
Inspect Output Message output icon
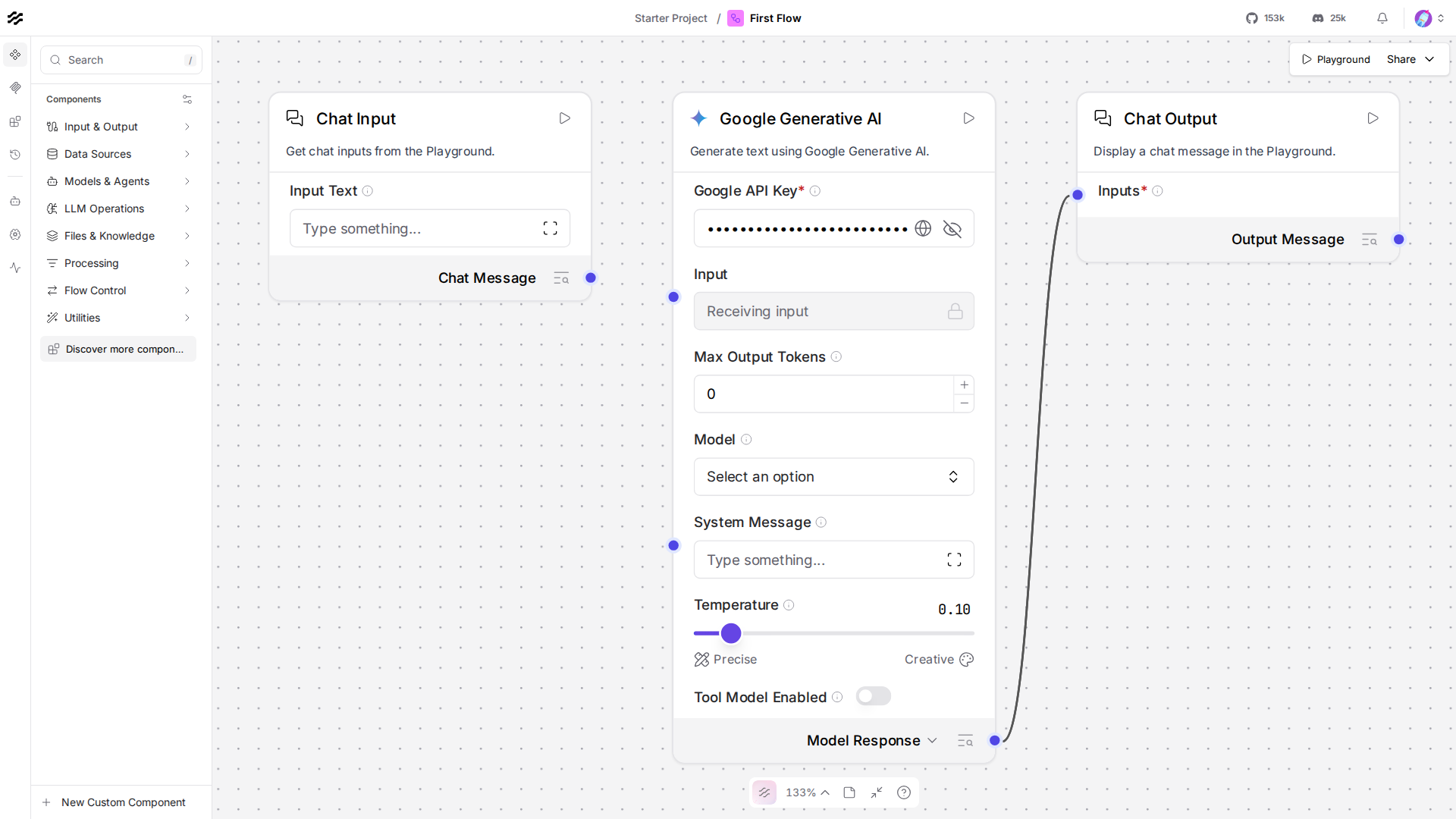click(x=1370, y=240)
